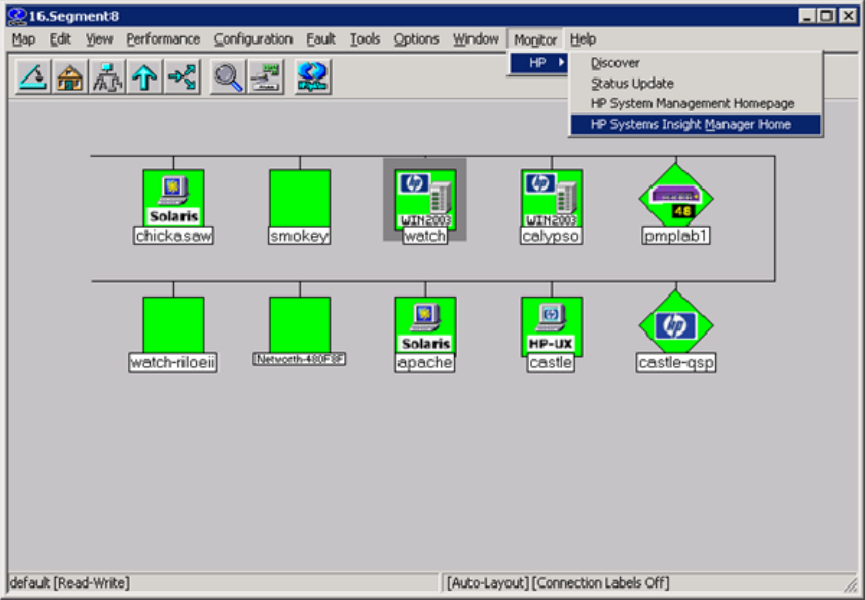Select the castle HP-UX node icon
The height and width of the screenshot is (600, 865).
point(552,326)
